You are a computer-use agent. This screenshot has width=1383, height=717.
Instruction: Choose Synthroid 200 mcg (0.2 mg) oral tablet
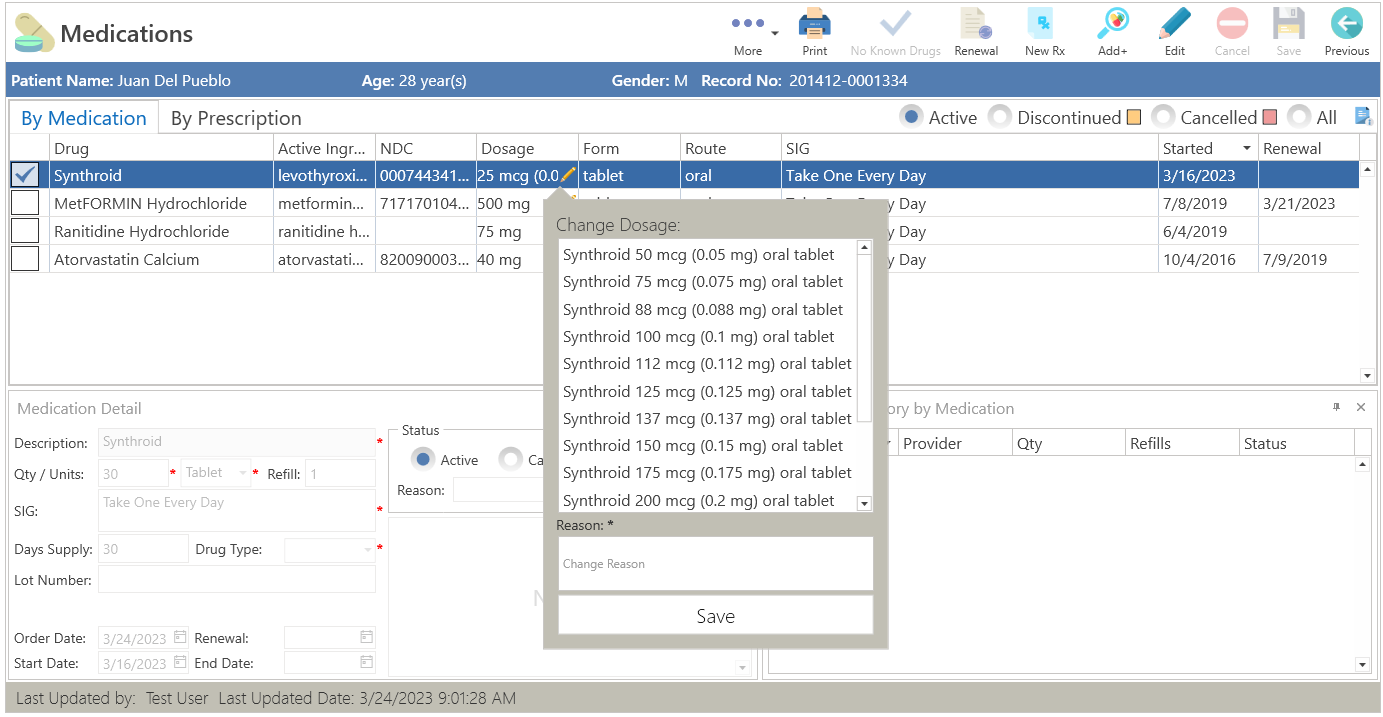point(699,501)
